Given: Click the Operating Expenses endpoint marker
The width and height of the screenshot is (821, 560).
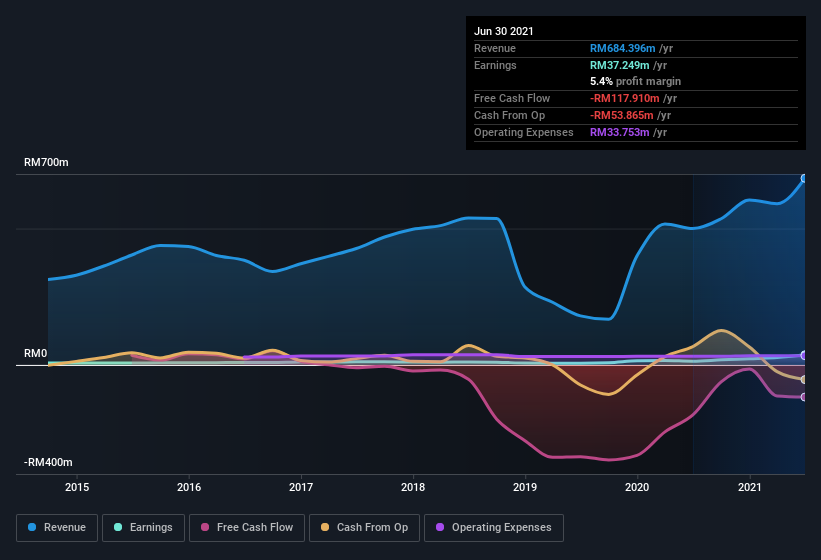Looking at the screenshot, I should click(x=804, y=355).
